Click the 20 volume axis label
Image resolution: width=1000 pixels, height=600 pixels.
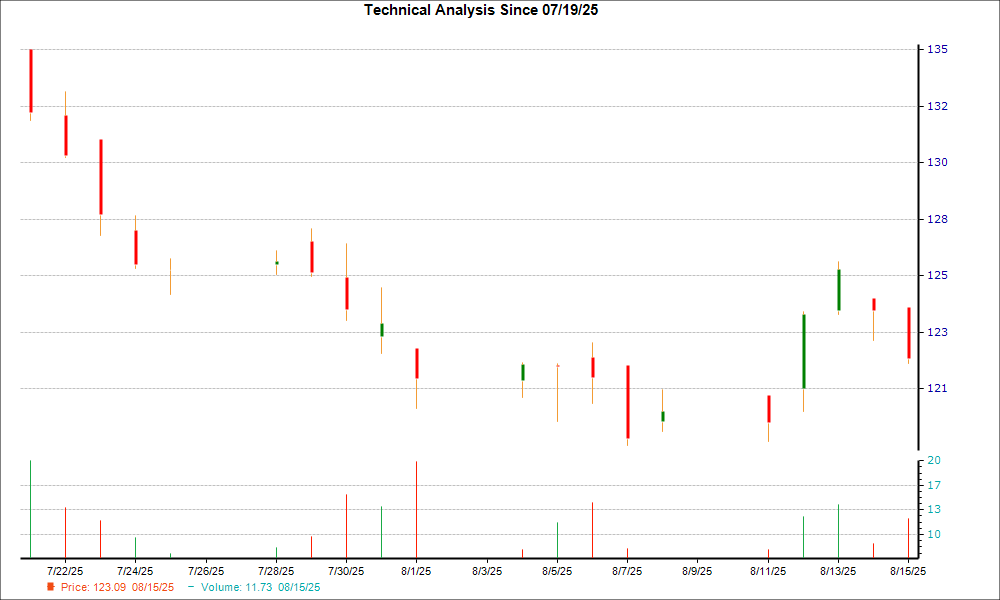pyautogui.click(x=934, y=460)
